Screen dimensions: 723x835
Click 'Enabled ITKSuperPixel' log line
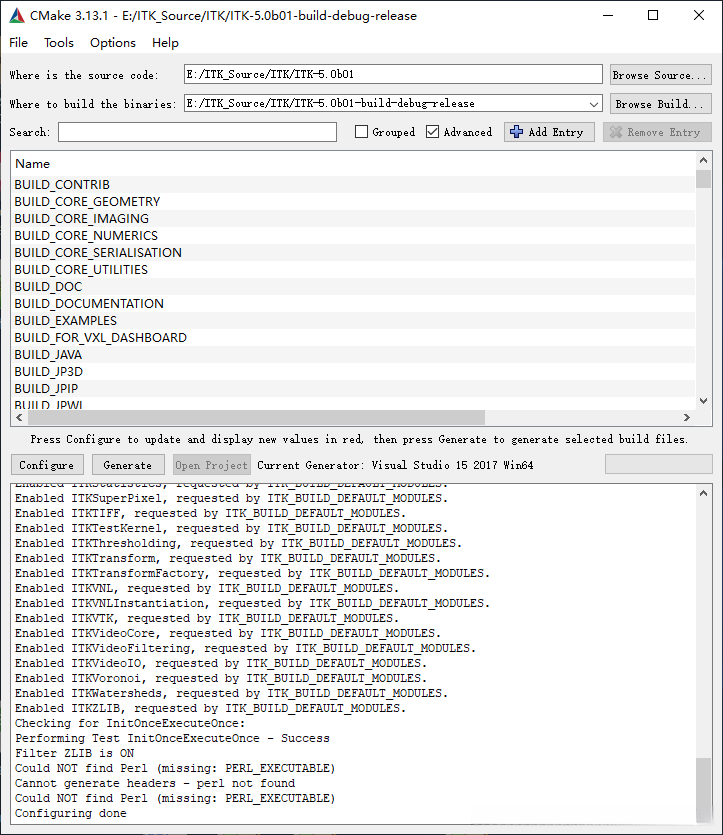click(232, 498)
